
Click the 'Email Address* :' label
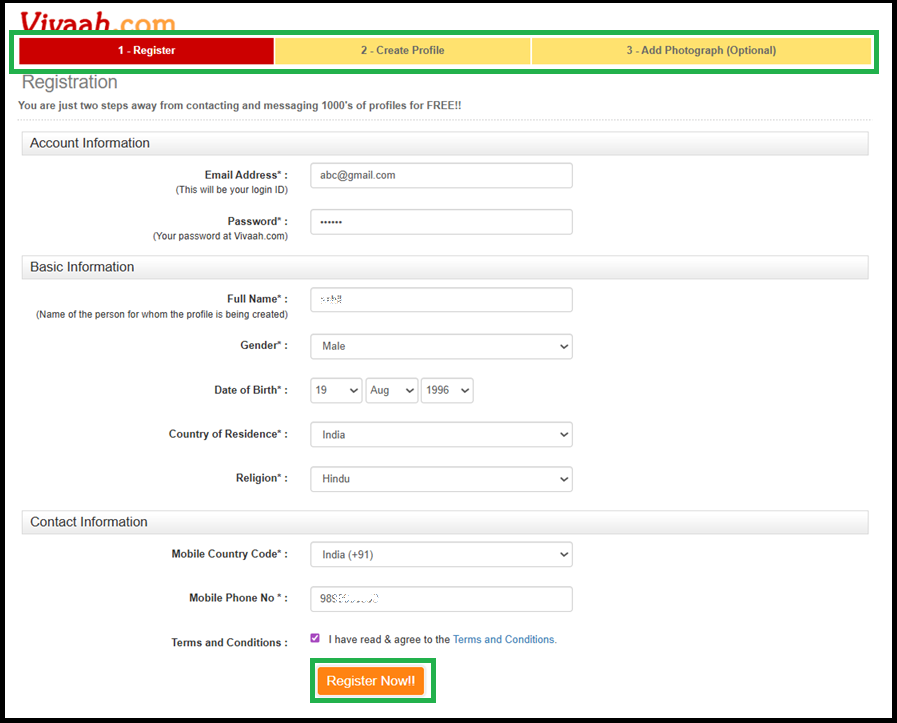[246, 175]
